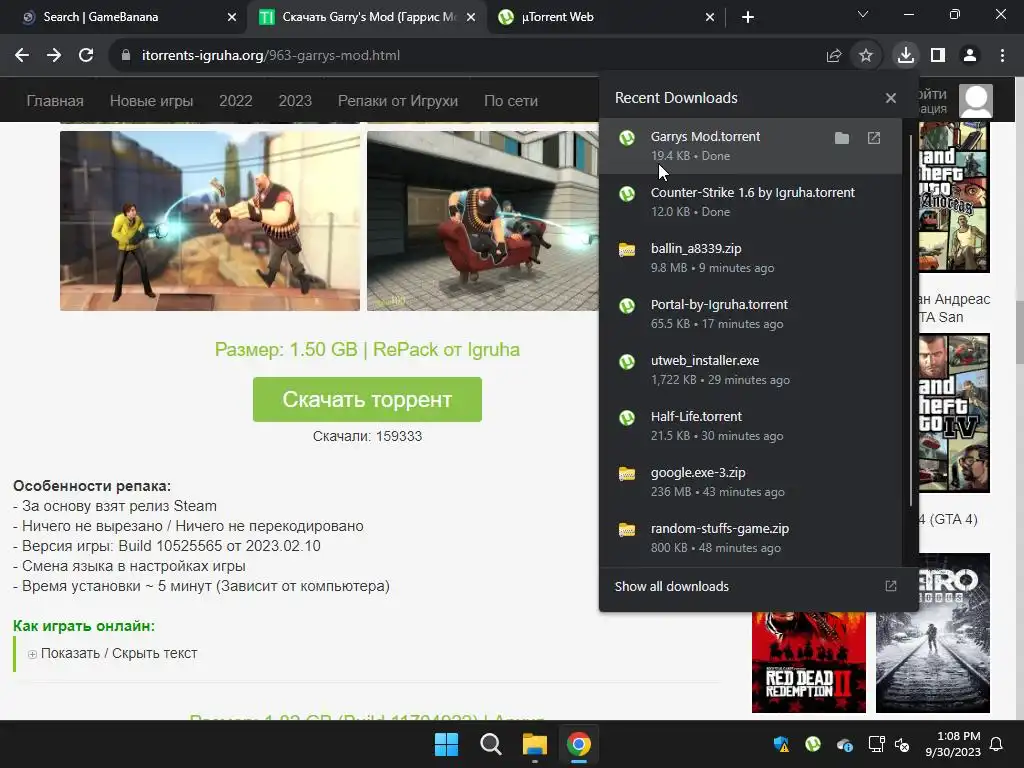The image size is (1024, 768).
Task: Open the muted volume tray icon
Action: point(902,744)
